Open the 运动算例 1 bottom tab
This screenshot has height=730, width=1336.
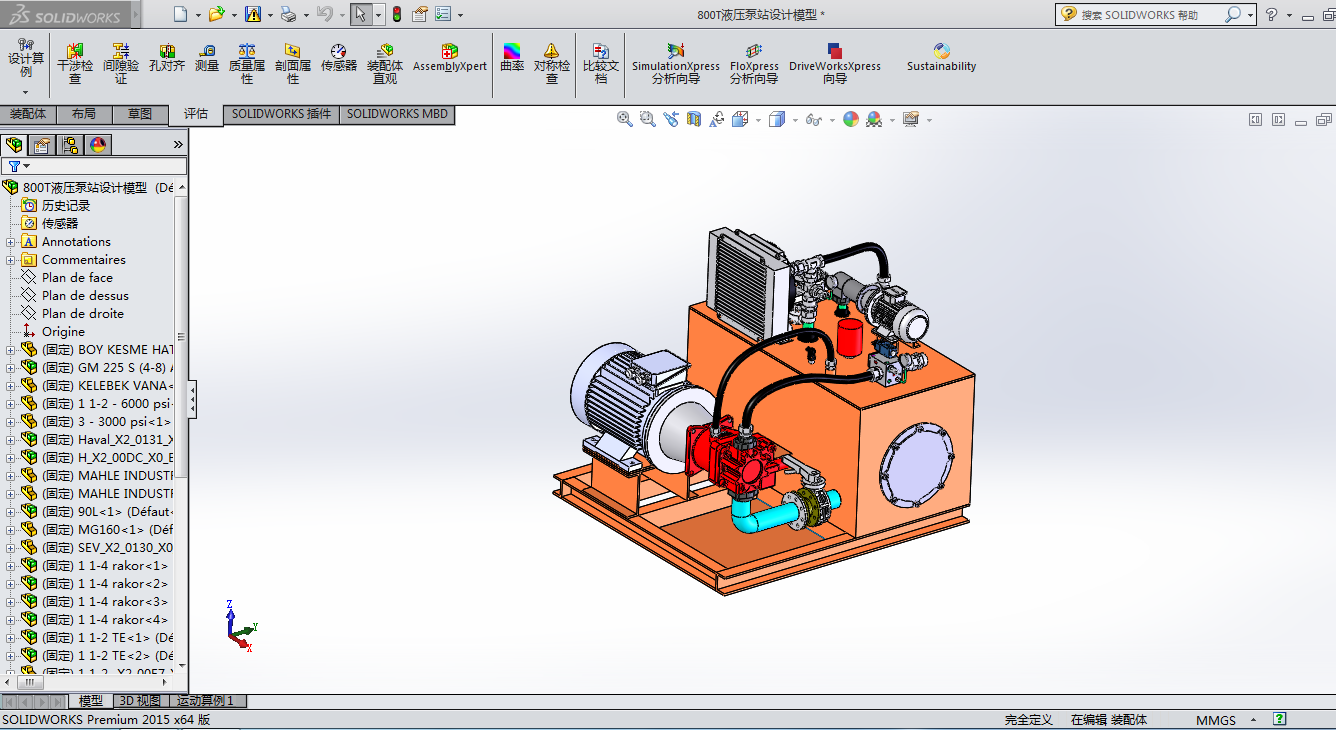click(x=205, y=701)
